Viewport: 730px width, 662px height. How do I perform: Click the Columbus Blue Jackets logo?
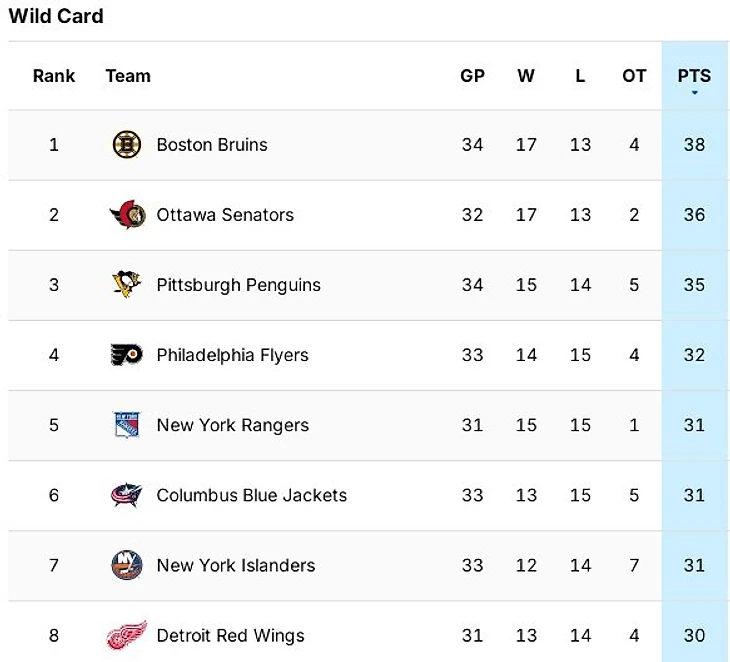127,495
